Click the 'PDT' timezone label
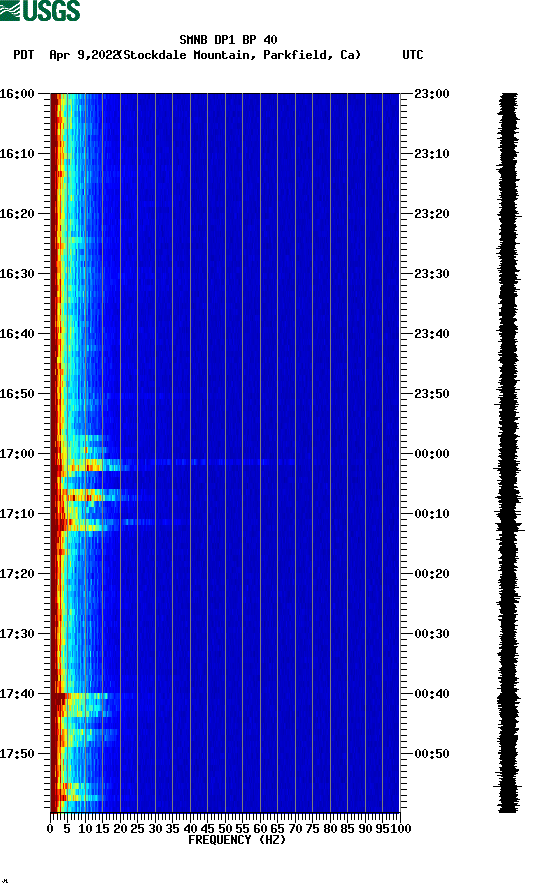The height and width of the screenshot is (892, 552). click(x=23, y=55)
